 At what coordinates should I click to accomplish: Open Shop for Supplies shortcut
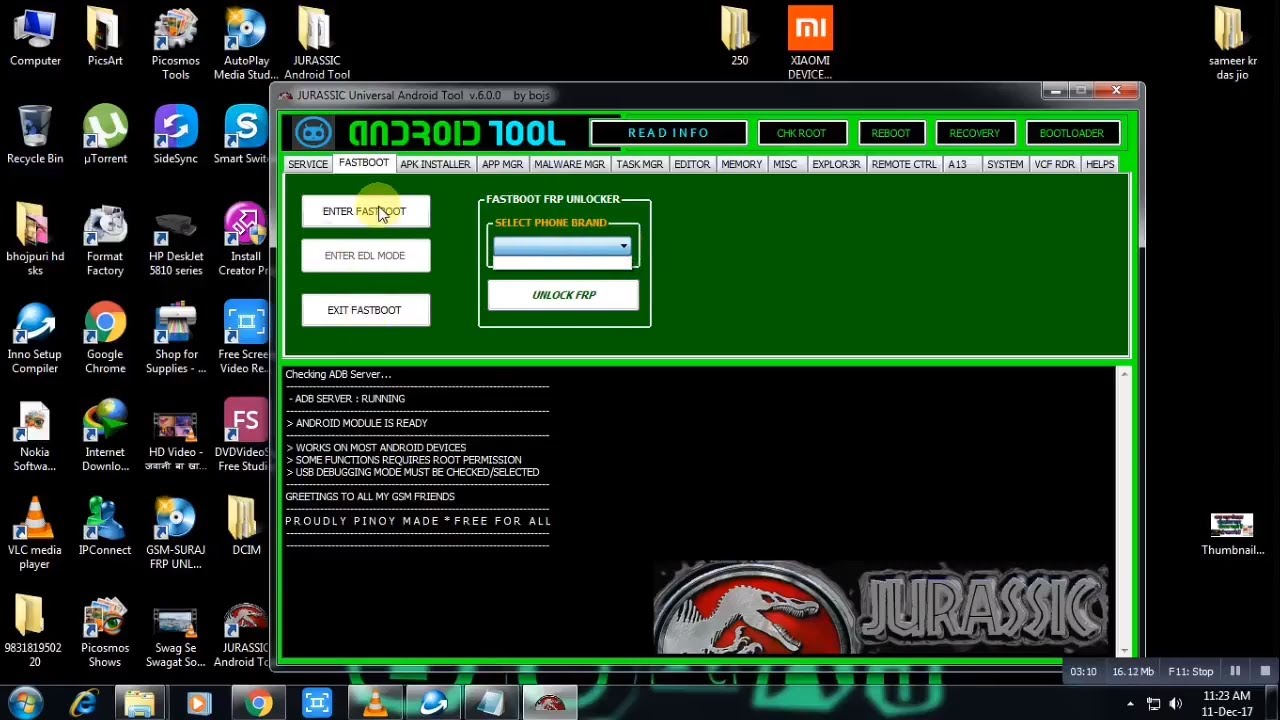click(175, 338)
